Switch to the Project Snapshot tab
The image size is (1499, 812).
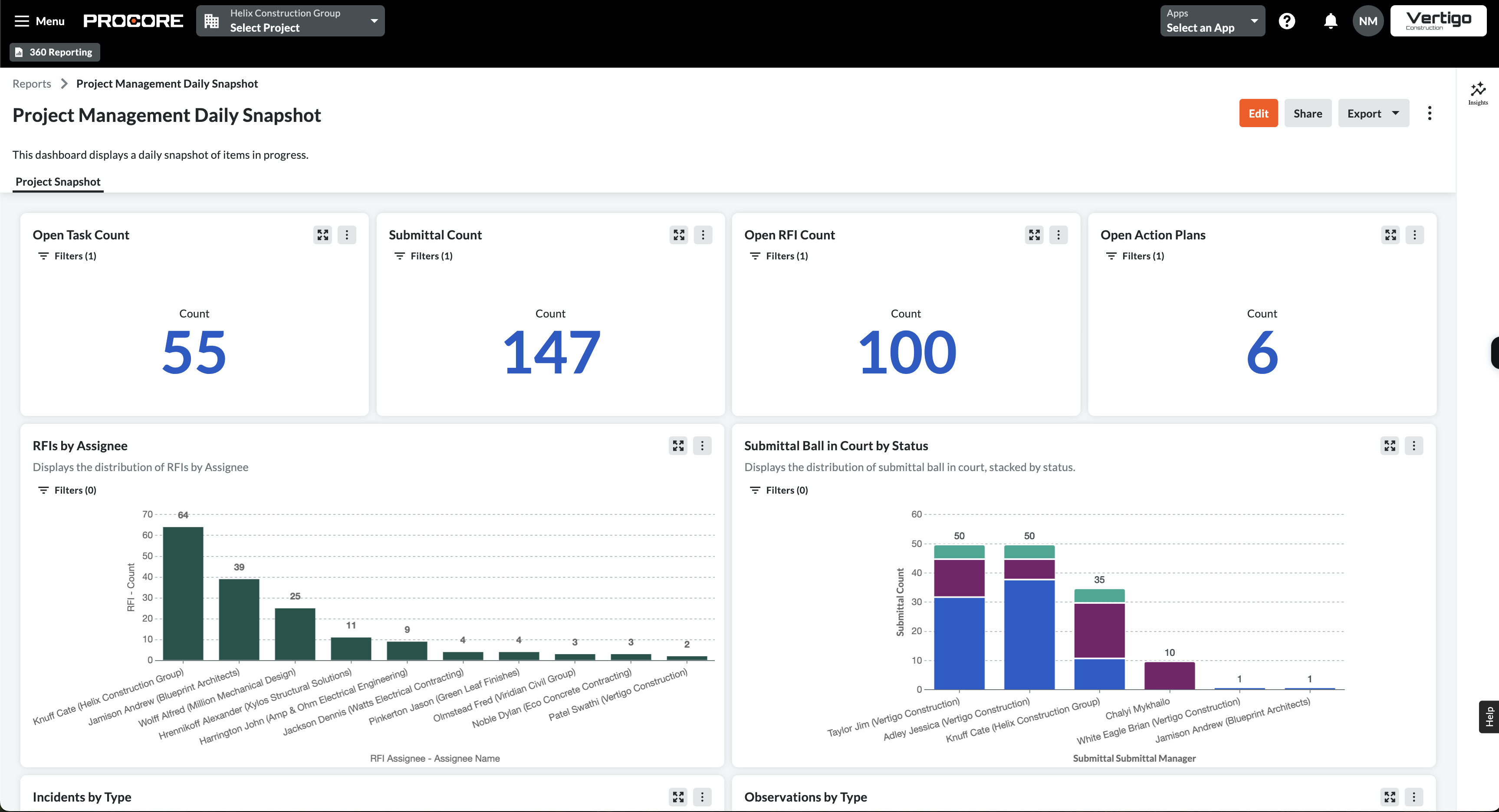pos(58,181)
